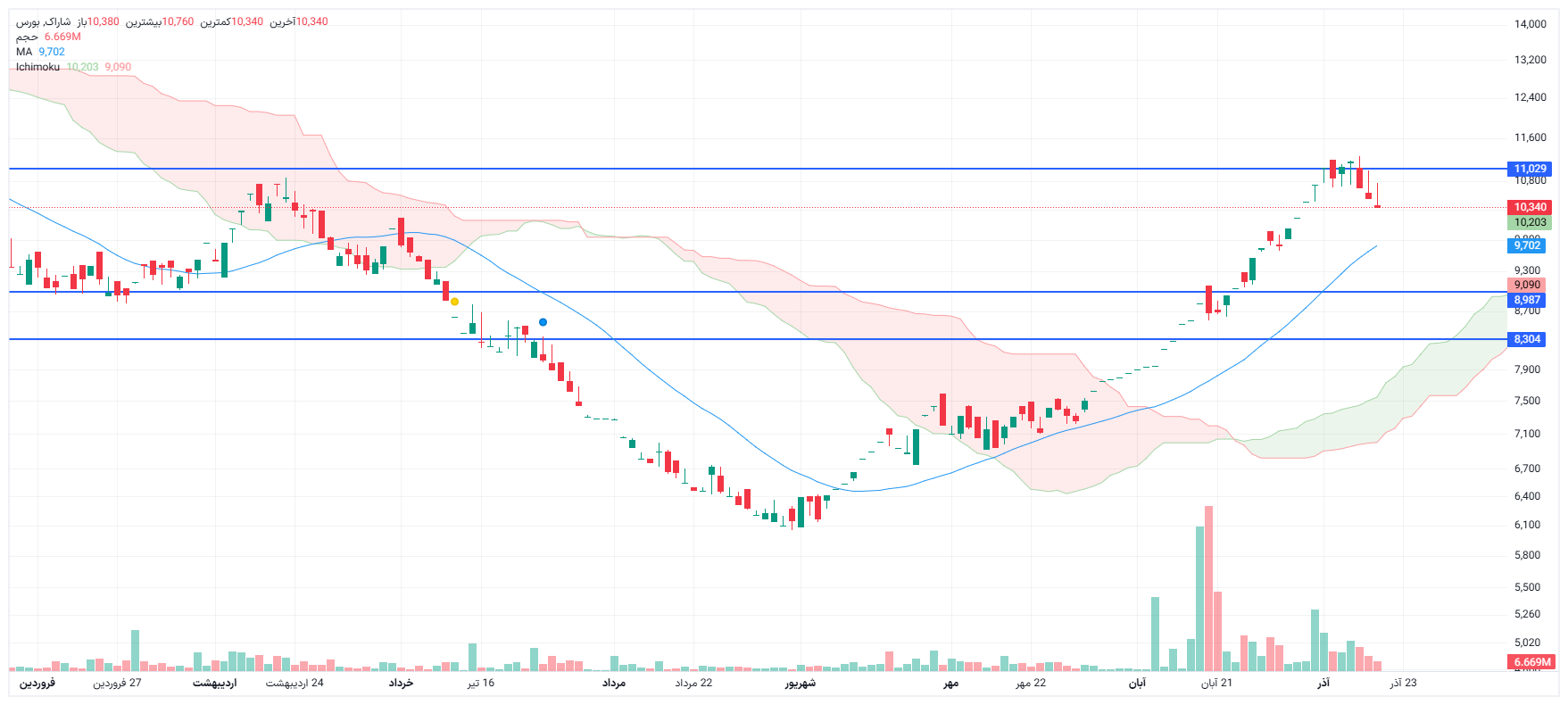Click the tallest red volume bar
The image size is (1568, 705).
[1208, 589]
